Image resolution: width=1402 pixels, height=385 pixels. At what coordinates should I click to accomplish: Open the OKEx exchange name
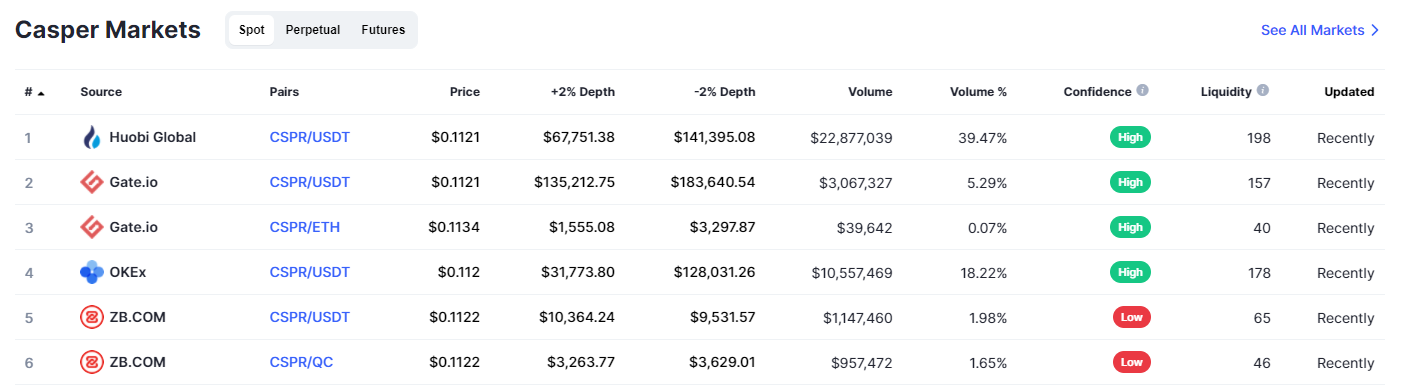(128, 272)
